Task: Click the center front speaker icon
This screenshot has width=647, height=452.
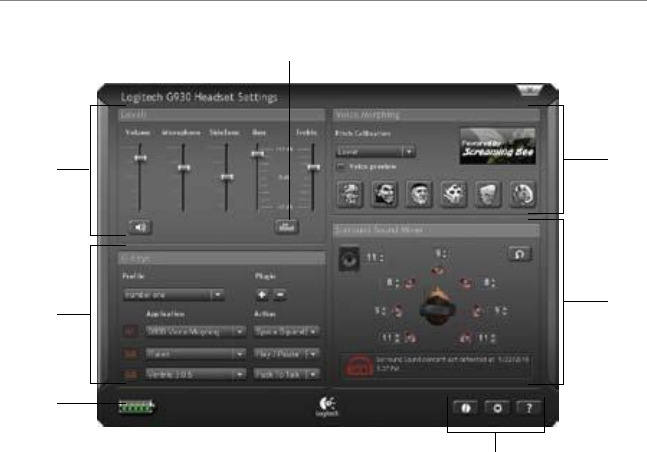Action: pyautogui.click(x=438, y=270)
